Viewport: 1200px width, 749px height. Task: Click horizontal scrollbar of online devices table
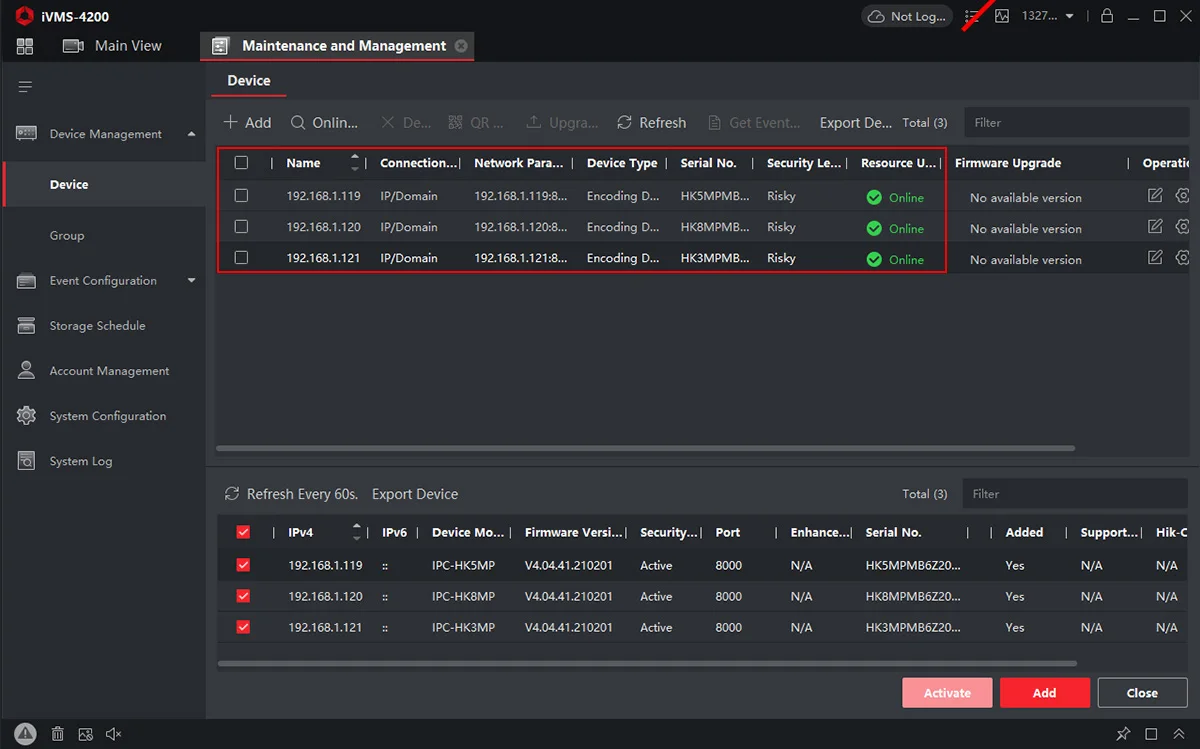[x=647, y=663]
